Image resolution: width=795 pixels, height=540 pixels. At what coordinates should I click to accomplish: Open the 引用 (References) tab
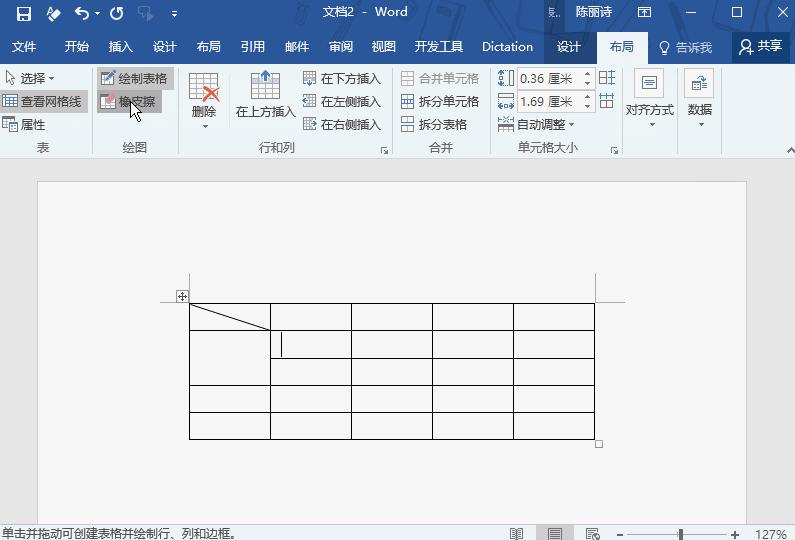tap(252, 47)
